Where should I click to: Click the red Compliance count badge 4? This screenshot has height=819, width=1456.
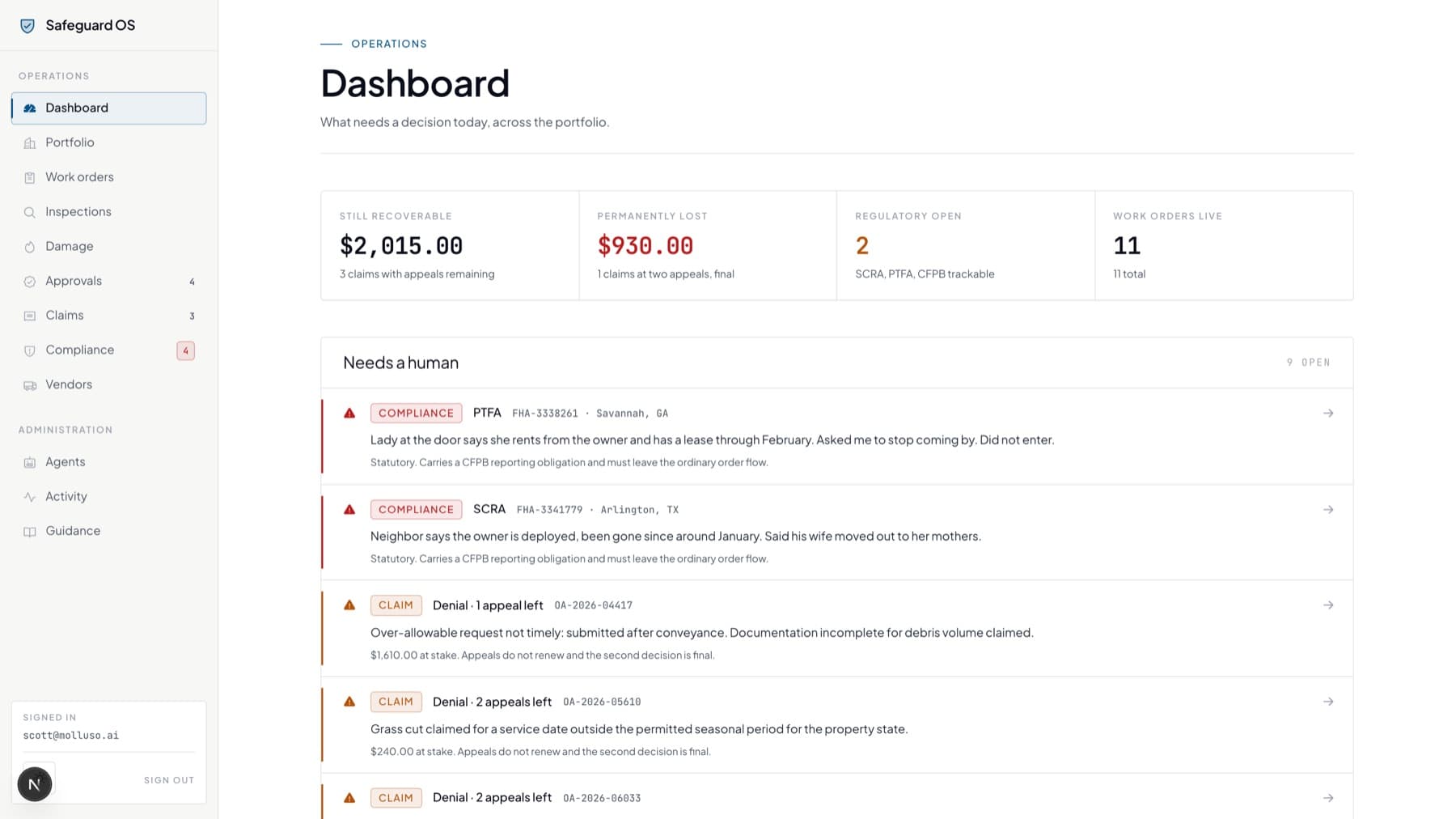(186, 350)
